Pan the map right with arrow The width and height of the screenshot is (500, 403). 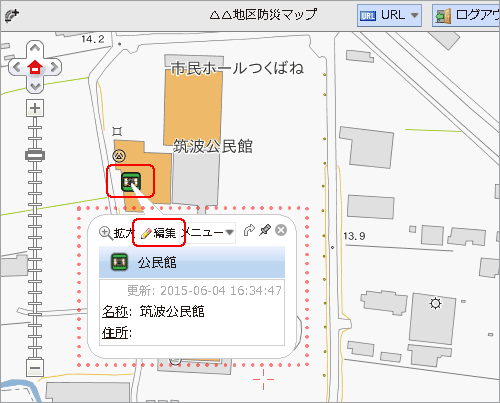[x=54, y=67]
